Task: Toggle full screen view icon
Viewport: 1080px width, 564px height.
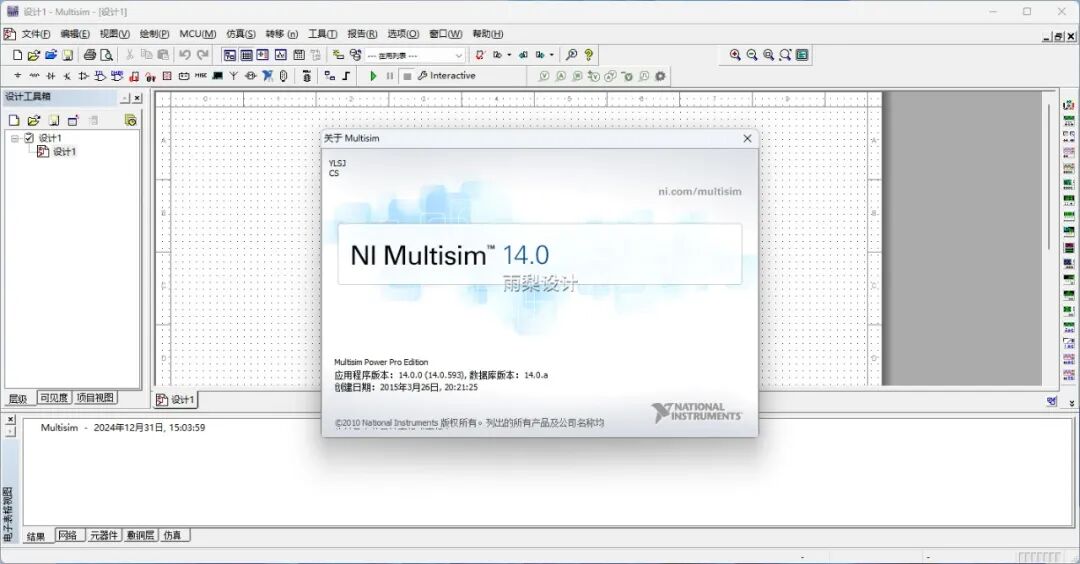Action: (x=802, y=55)
